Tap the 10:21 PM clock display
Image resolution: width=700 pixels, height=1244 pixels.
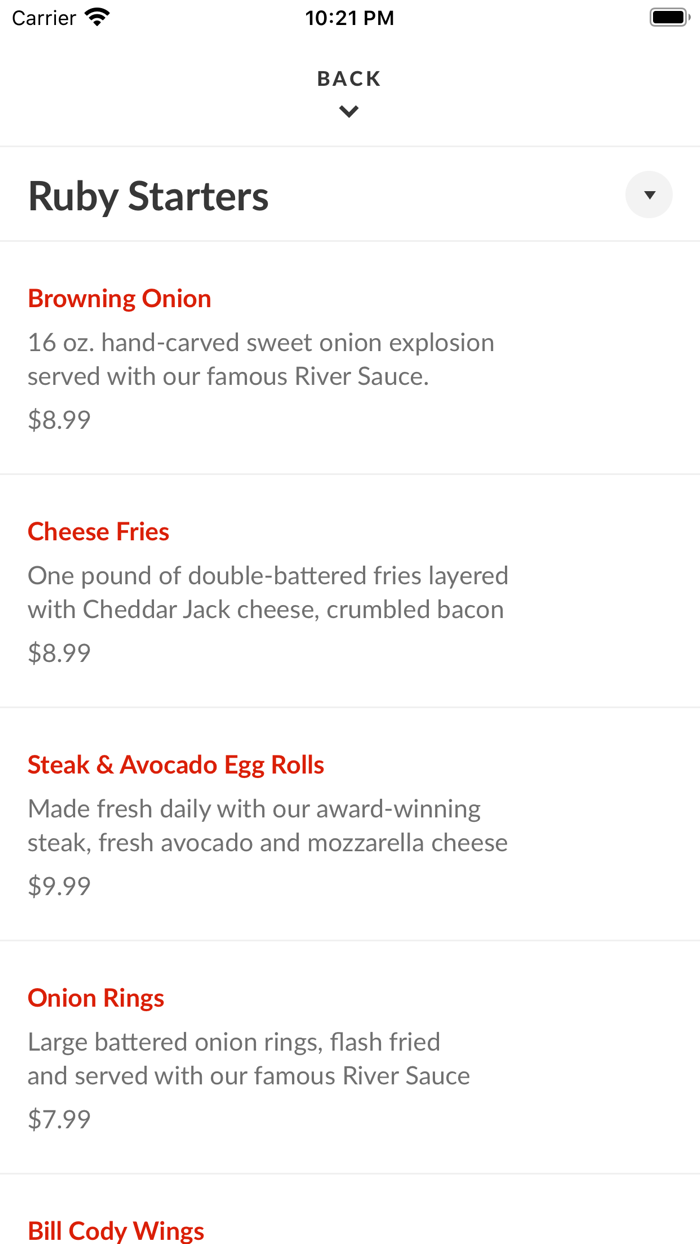point(349,16)
